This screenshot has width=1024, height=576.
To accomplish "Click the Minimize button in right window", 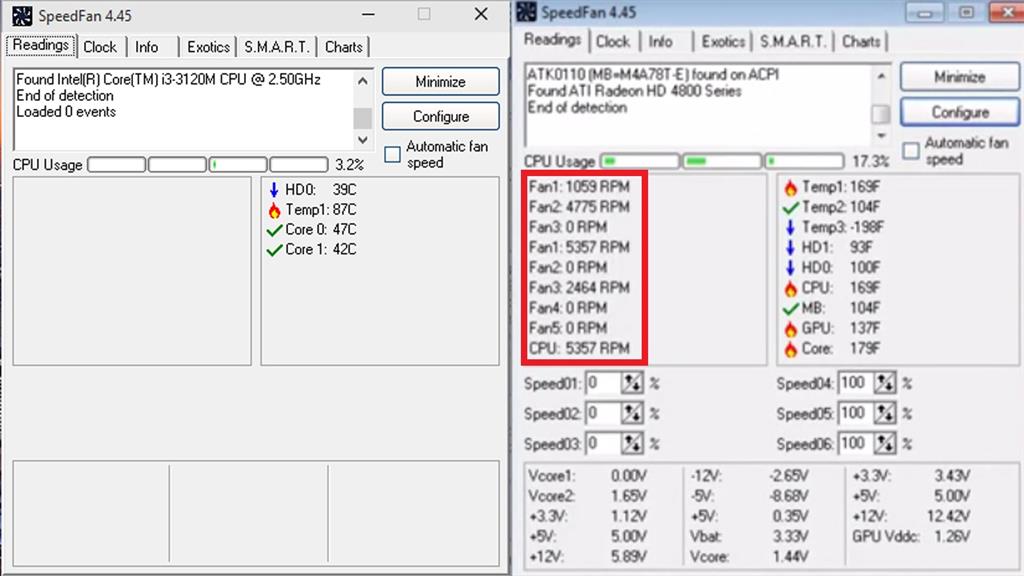I will pyautogui.click(x=959, y=77).
